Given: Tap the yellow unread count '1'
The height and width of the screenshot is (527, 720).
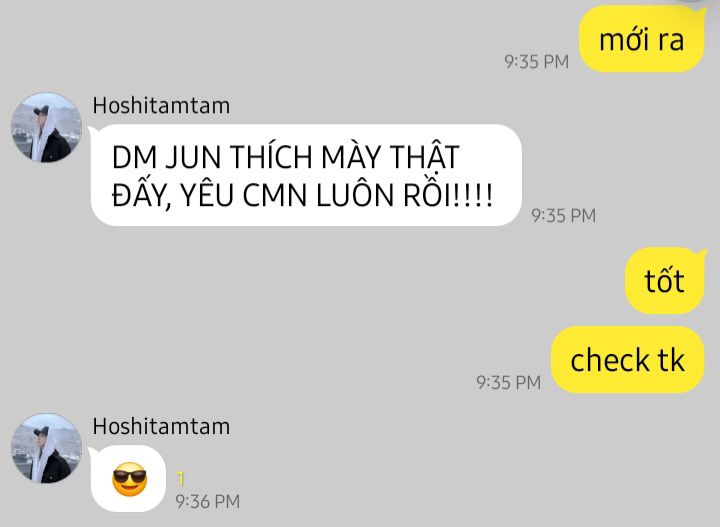Looking at the screenshot, I should pyautogui.click(x=180, y=479).
